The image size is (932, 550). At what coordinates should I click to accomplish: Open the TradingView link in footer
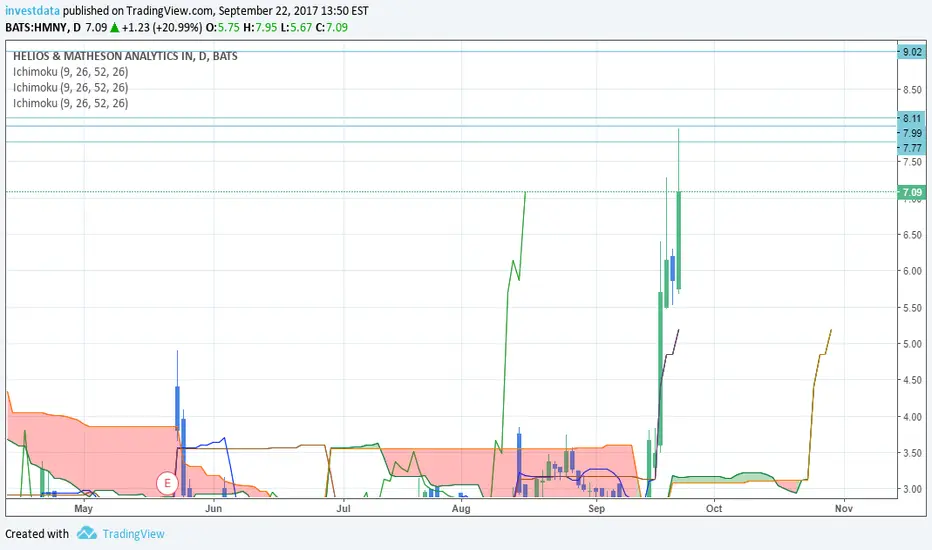click(133, 534)
